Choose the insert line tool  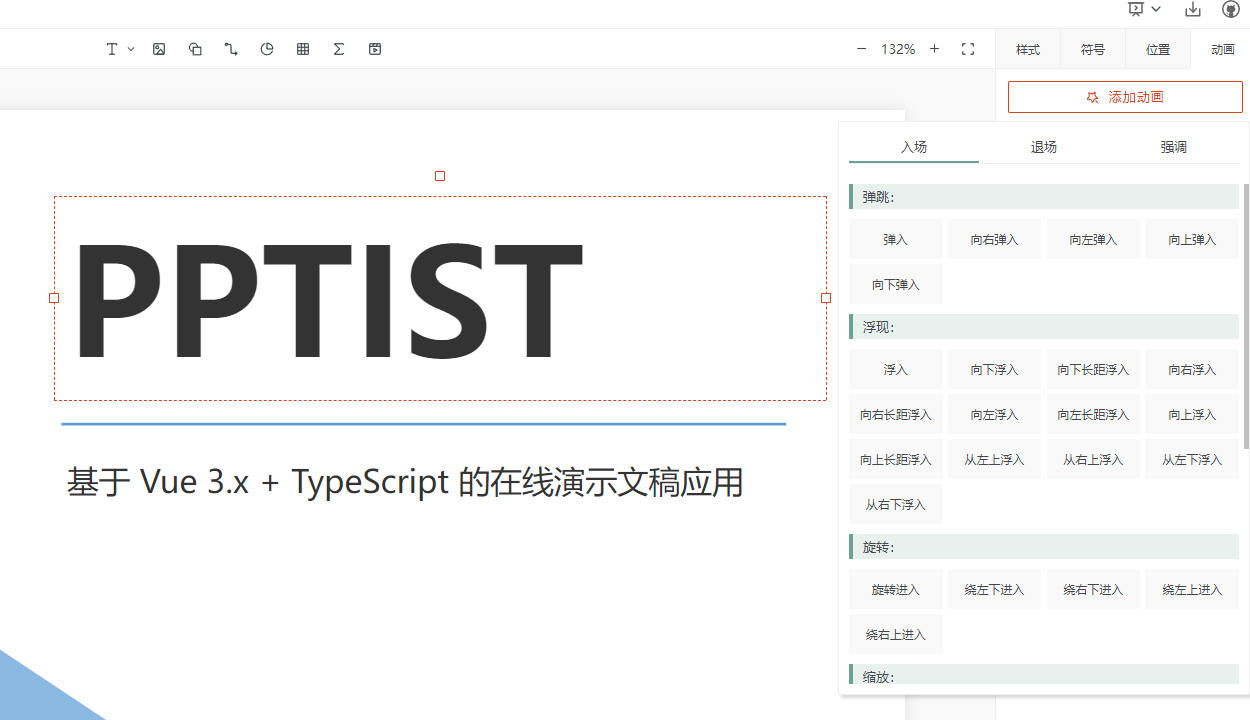[231, 49]
